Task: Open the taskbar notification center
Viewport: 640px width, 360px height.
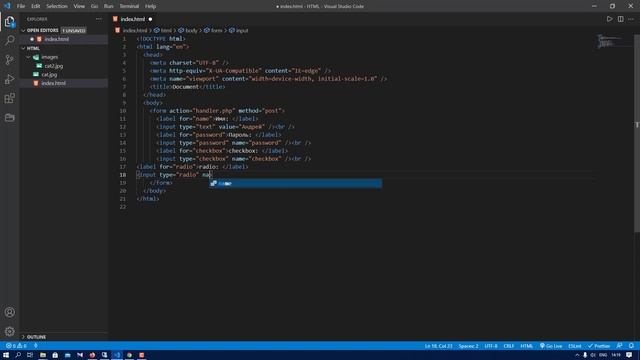Action: click(629, 355)
